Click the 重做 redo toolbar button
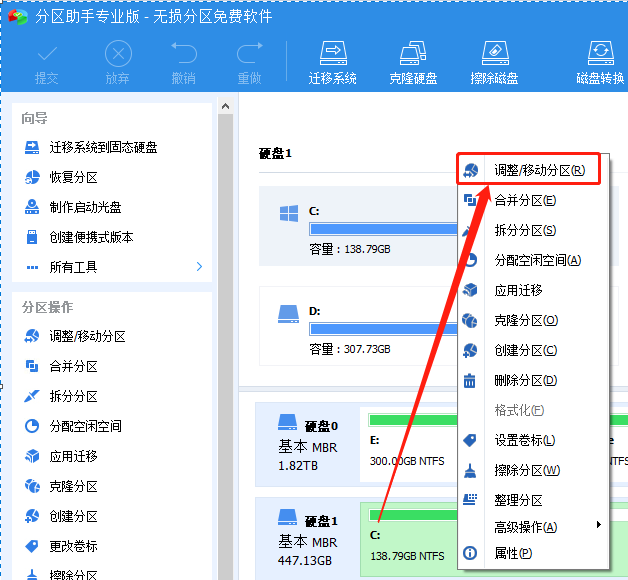 pyautogui.click(x=249, y=63)
